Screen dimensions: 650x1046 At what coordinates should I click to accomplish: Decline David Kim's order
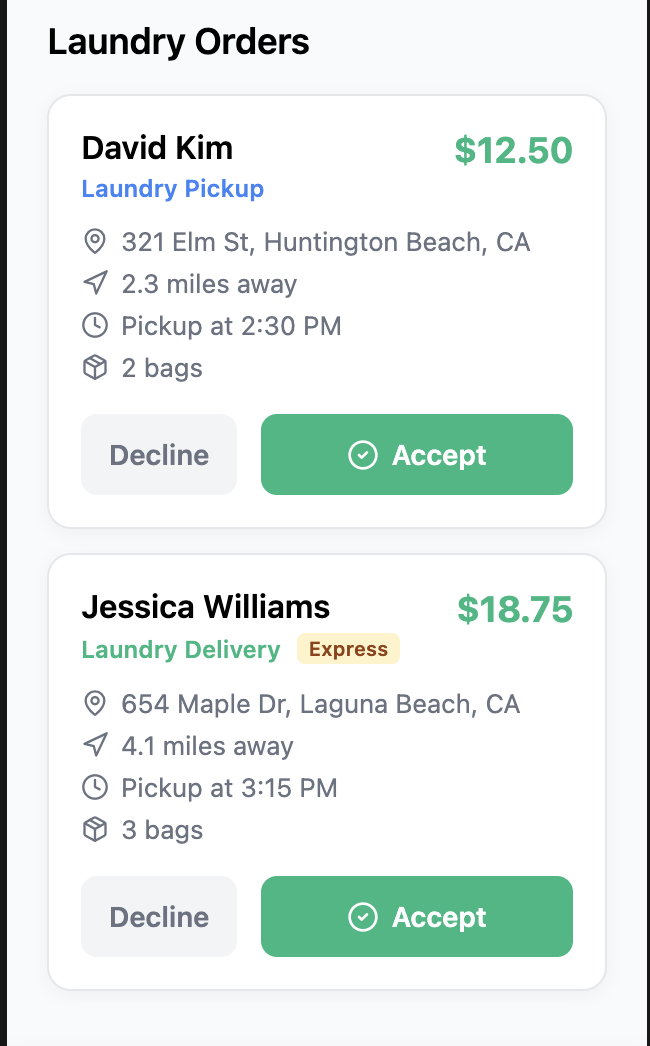tap(159, 454)
